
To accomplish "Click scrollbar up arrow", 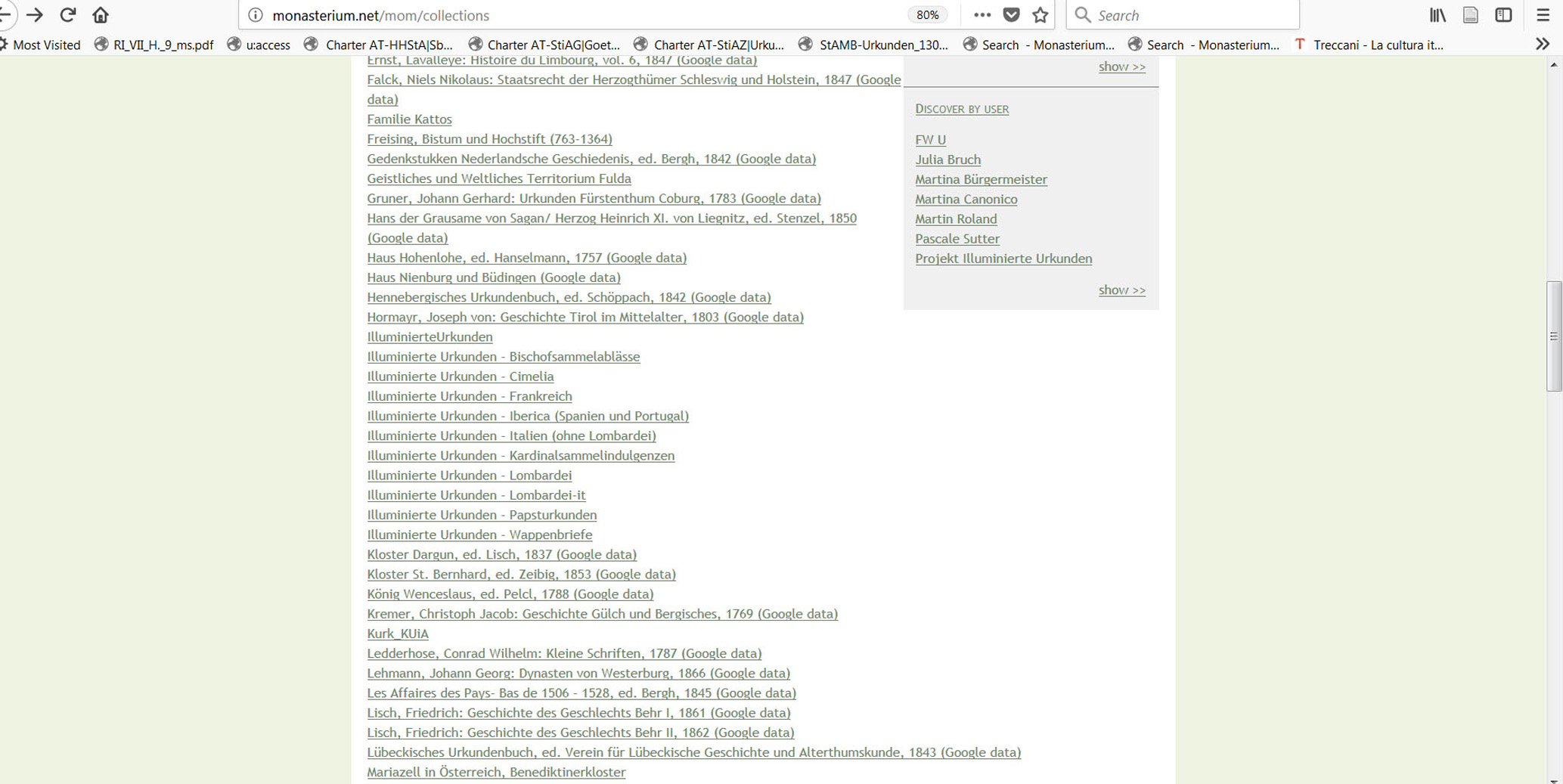I will (x=1554, y=66).
